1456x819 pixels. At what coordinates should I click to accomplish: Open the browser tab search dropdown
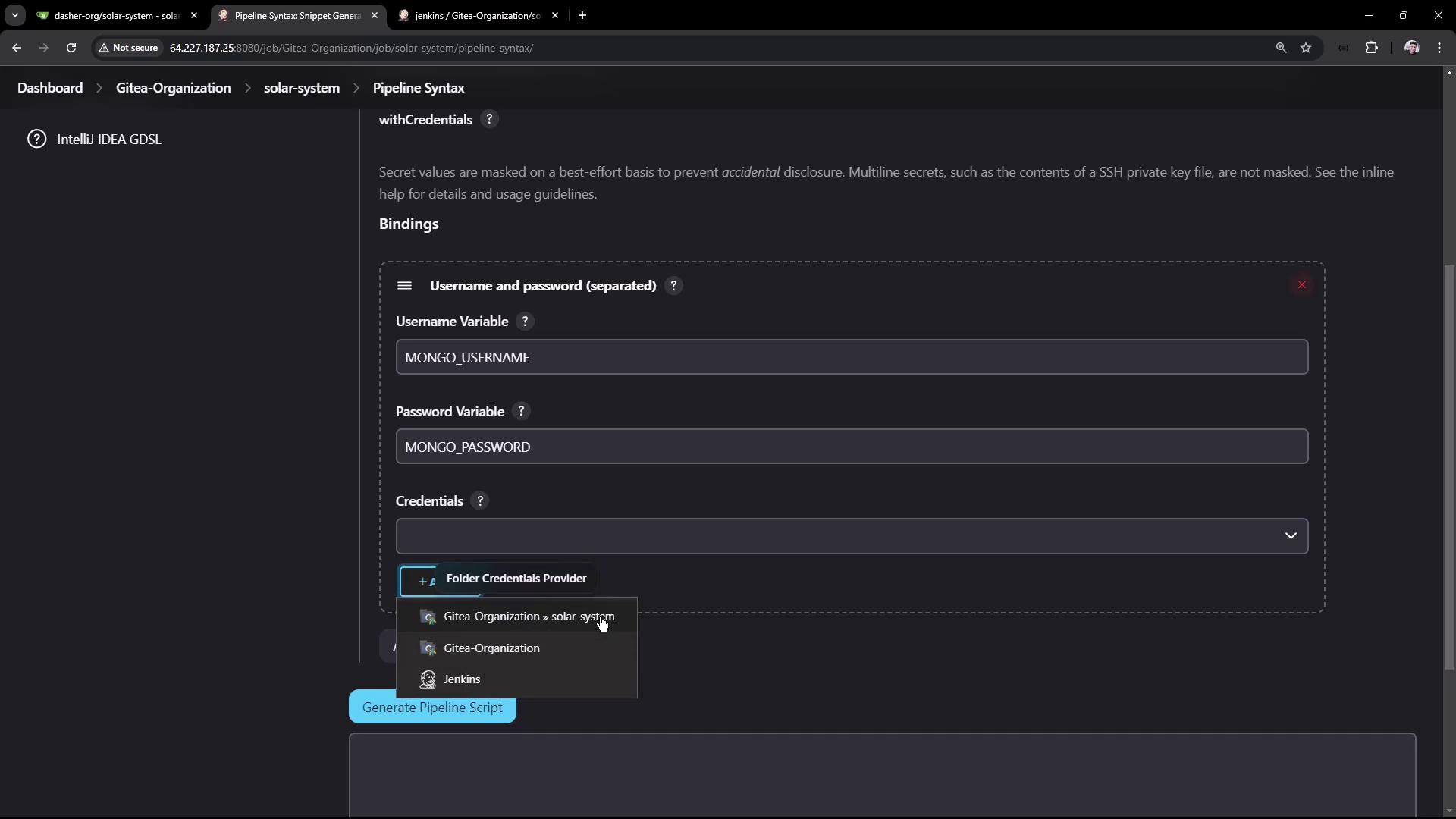(14, 15)
